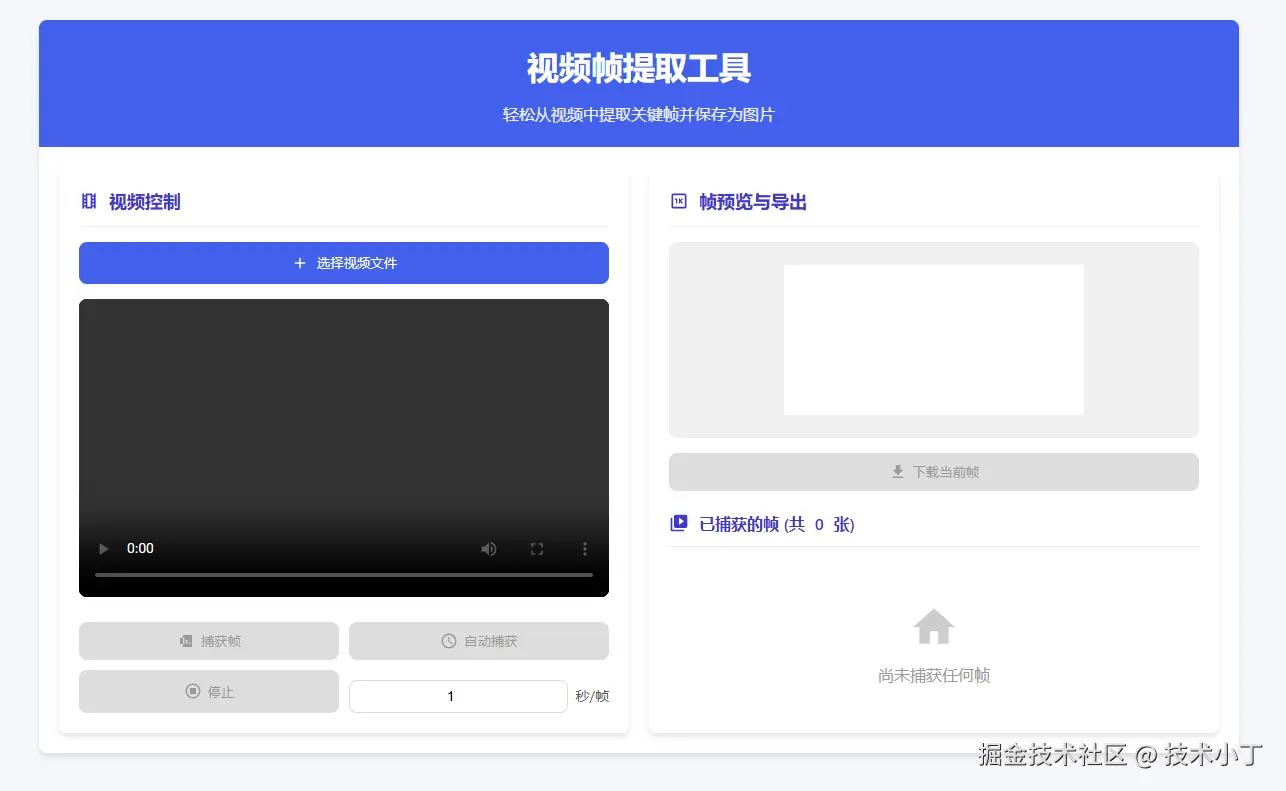Play the video with the play icon

103,548
